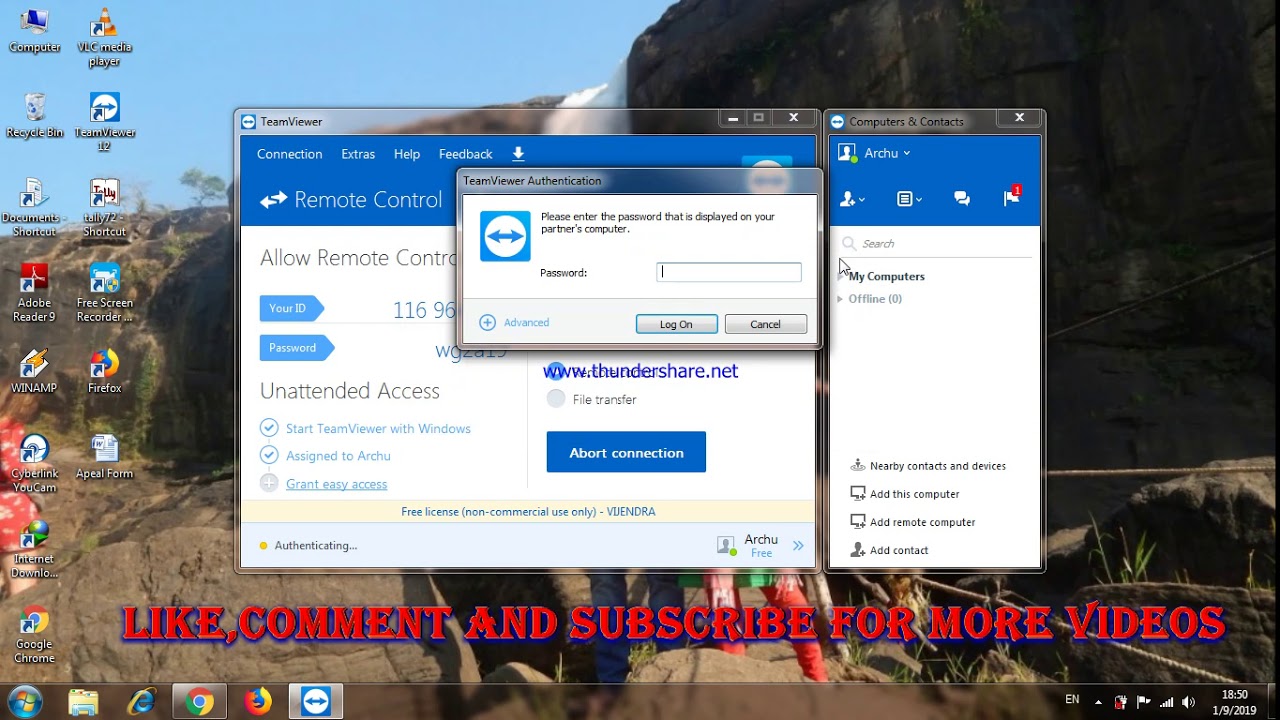Open the Cyberlink YouCam desktop icon
This screenshot has width=1280, height=720.
pos(35,463)
